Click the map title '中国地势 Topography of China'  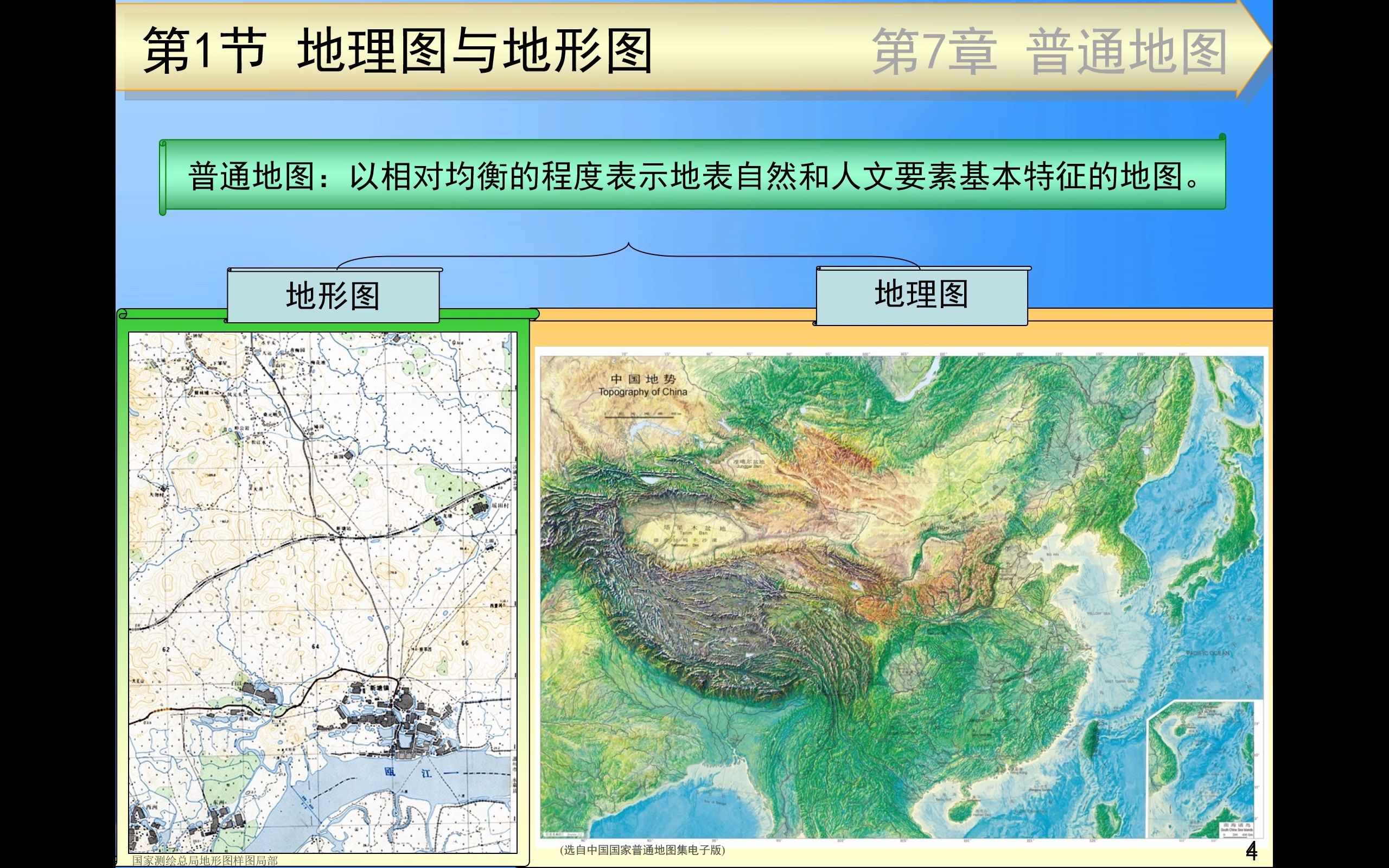[x=643, y=385]
